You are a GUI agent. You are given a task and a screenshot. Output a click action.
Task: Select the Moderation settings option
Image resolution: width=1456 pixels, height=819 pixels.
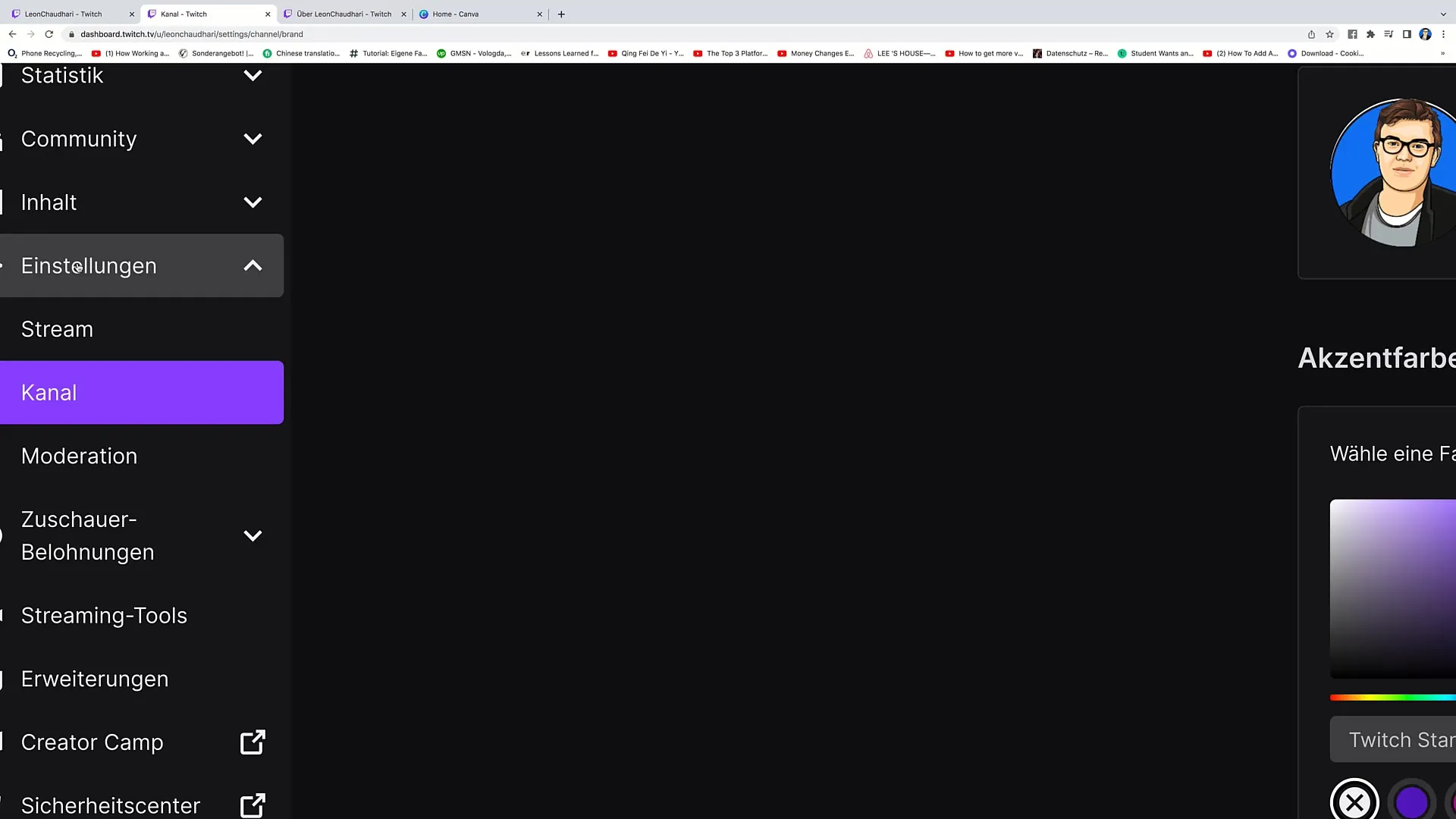point(79,456)
